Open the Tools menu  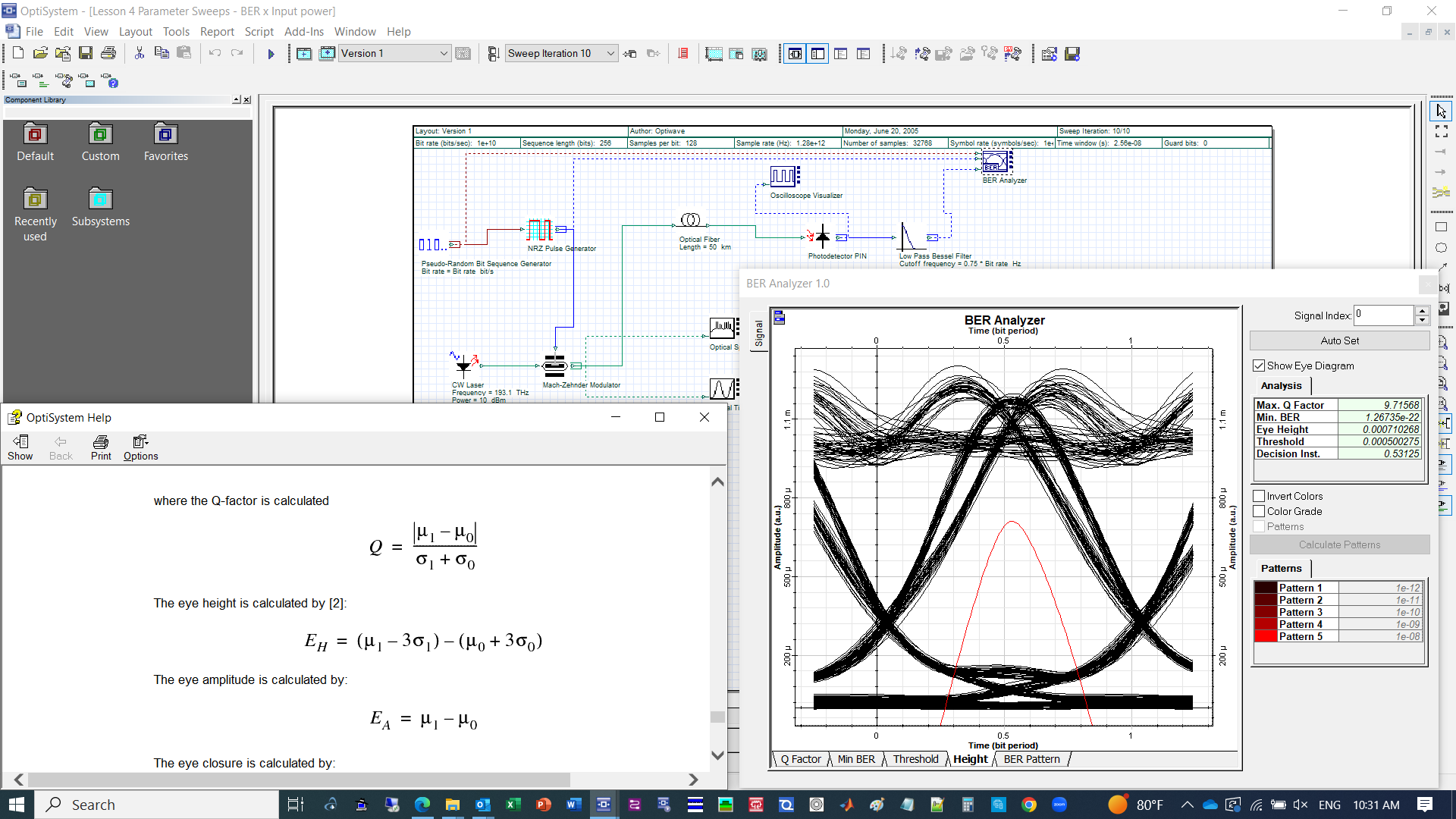pos(176,32)
